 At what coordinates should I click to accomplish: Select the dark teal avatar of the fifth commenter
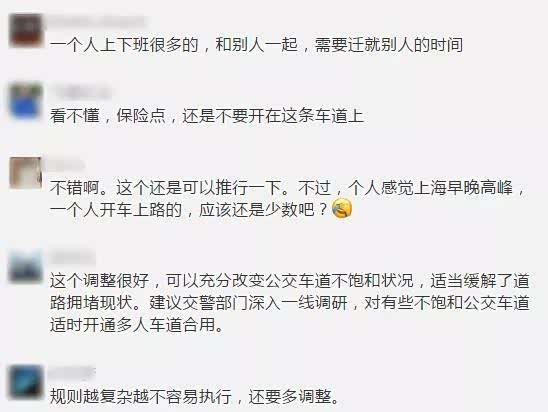(25, 382)
